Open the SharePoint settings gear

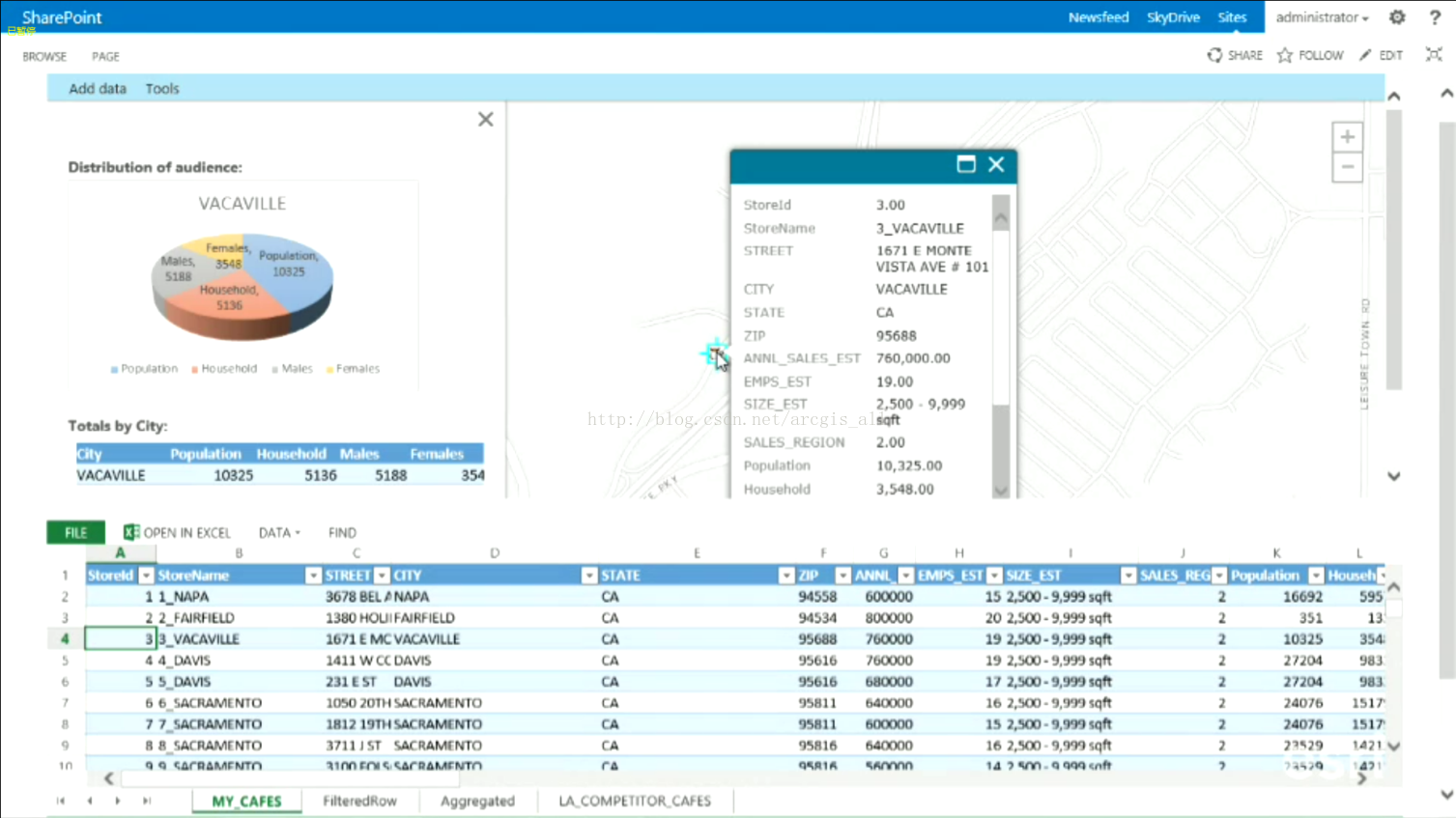(1397, 17)
